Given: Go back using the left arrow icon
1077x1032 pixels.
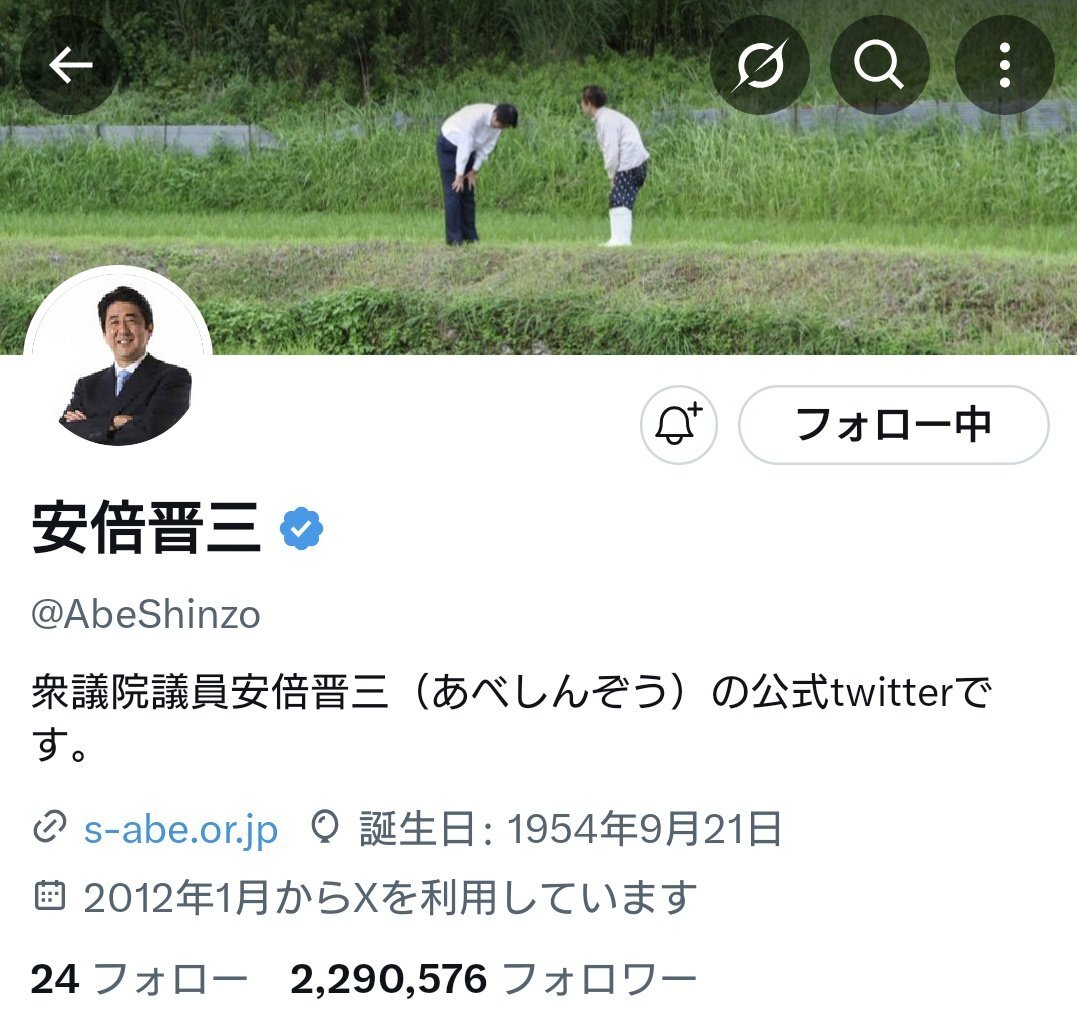Looking at the screenshot, I should (70, 65).
